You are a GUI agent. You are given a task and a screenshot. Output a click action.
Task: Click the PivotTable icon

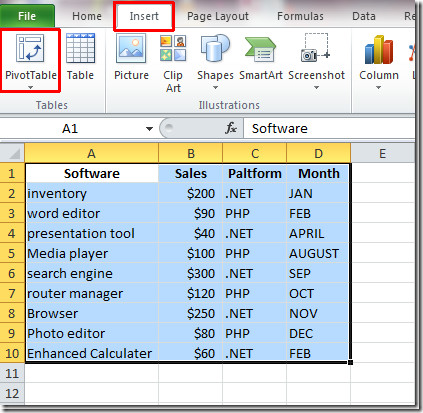click(x=30, y=48)
